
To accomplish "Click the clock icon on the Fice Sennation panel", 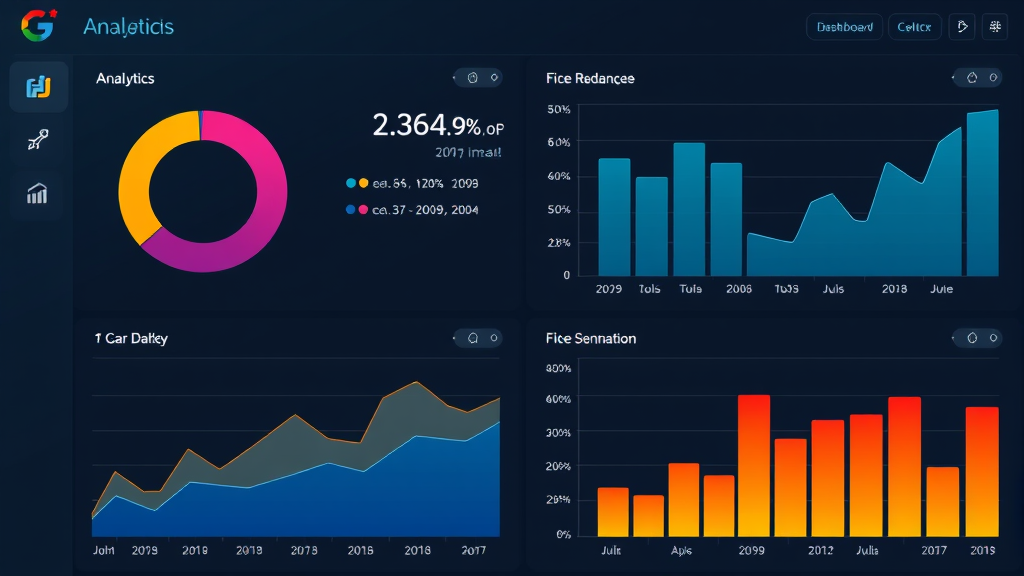I will [x=970, y=338].
